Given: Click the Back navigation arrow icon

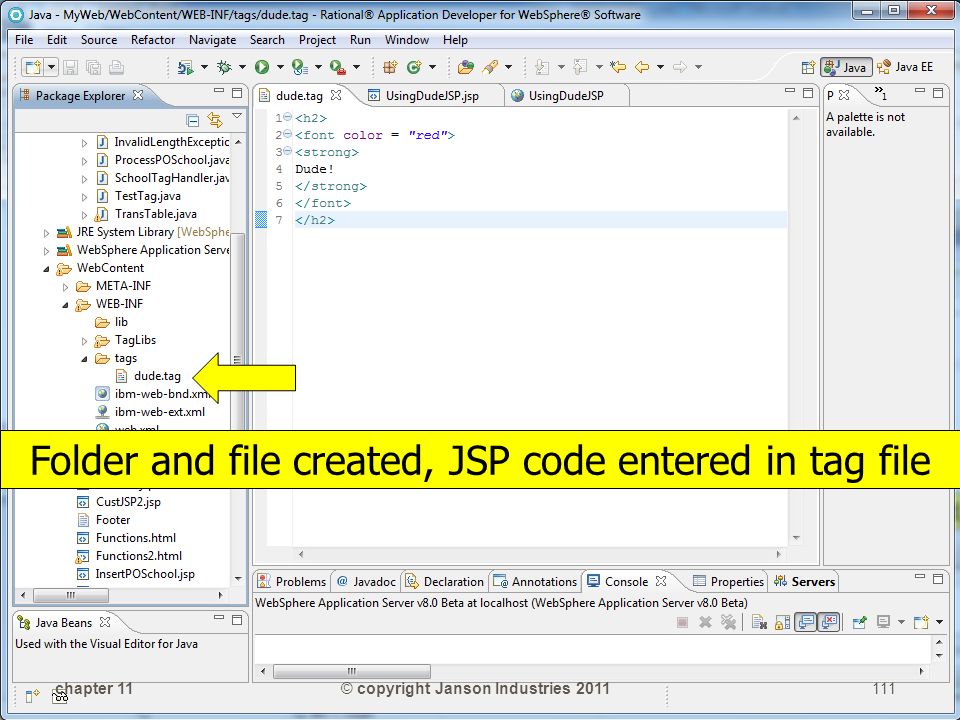Looking at the screenshot, I should (x=642, y=67).
